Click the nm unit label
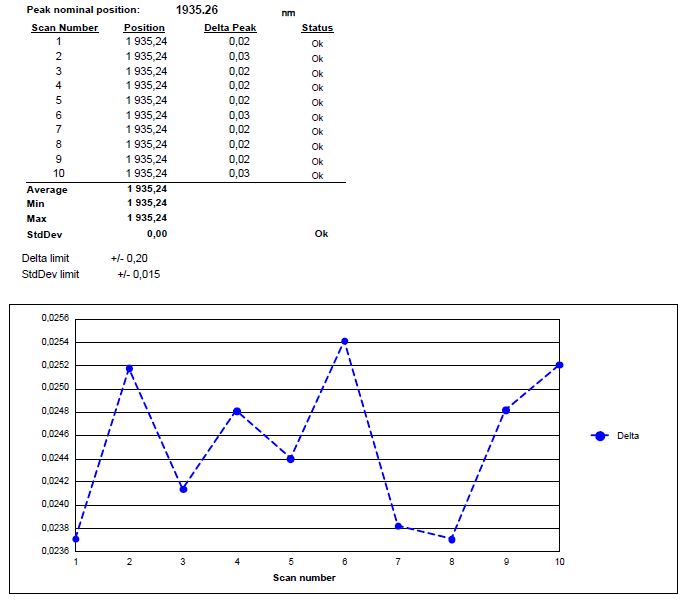Screen dimensions: 691x609 pyautogui.click(x=288, y=13)
